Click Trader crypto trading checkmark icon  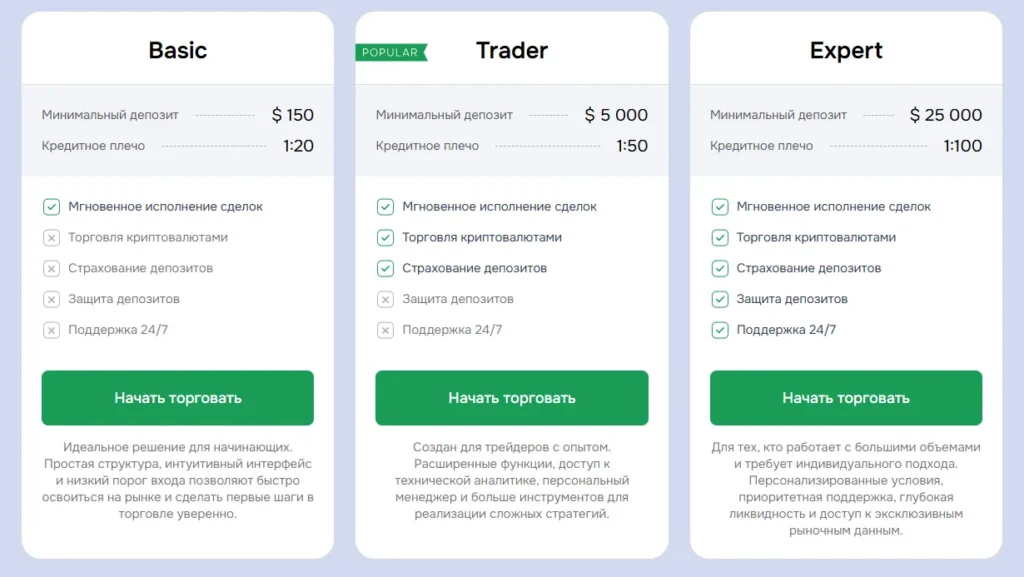(385, 238)
